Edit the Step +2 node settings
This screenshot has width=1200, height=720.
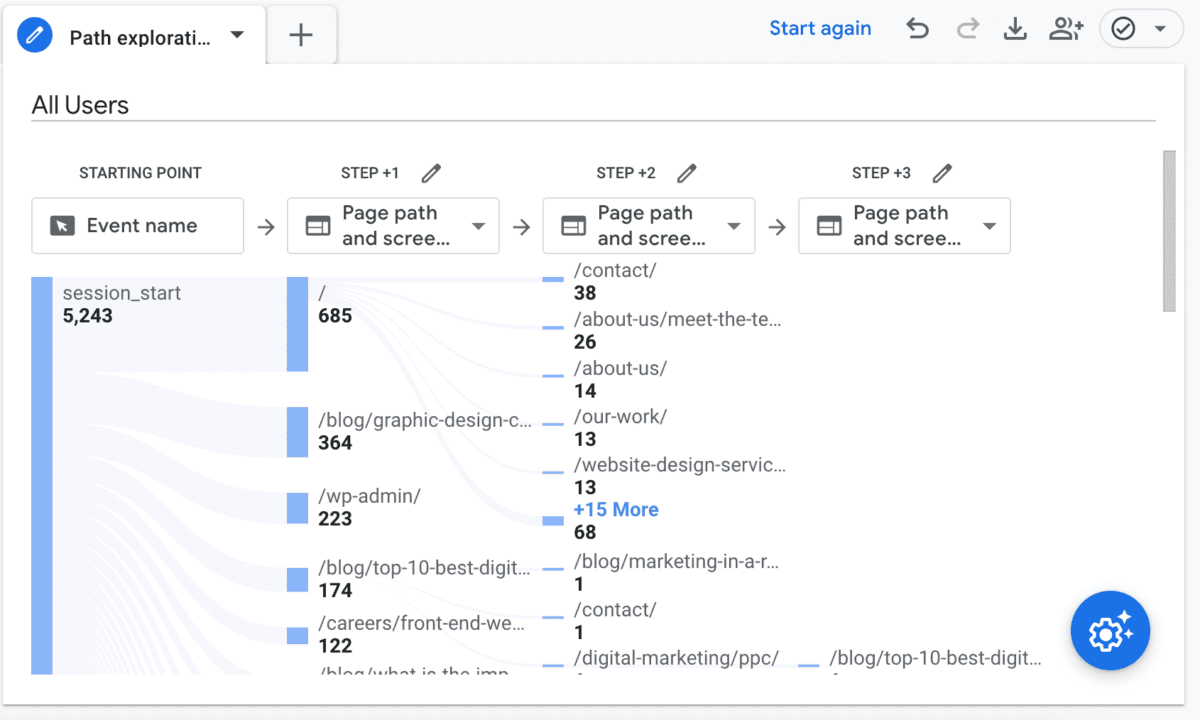tap(687, 172)
